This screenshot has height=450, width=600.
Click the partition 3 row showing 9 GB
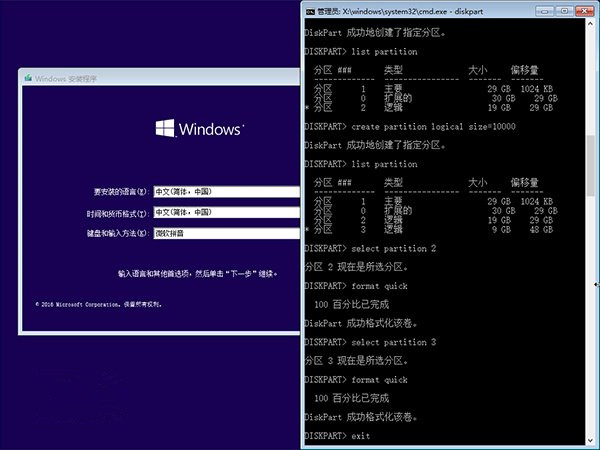pyautogui.click(x=430, y=230)
